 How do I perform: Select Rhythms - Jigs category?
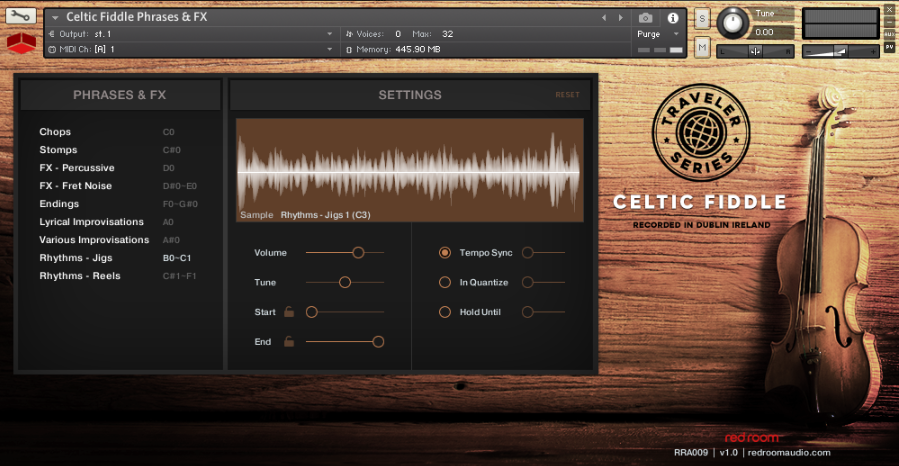(76, 258)
